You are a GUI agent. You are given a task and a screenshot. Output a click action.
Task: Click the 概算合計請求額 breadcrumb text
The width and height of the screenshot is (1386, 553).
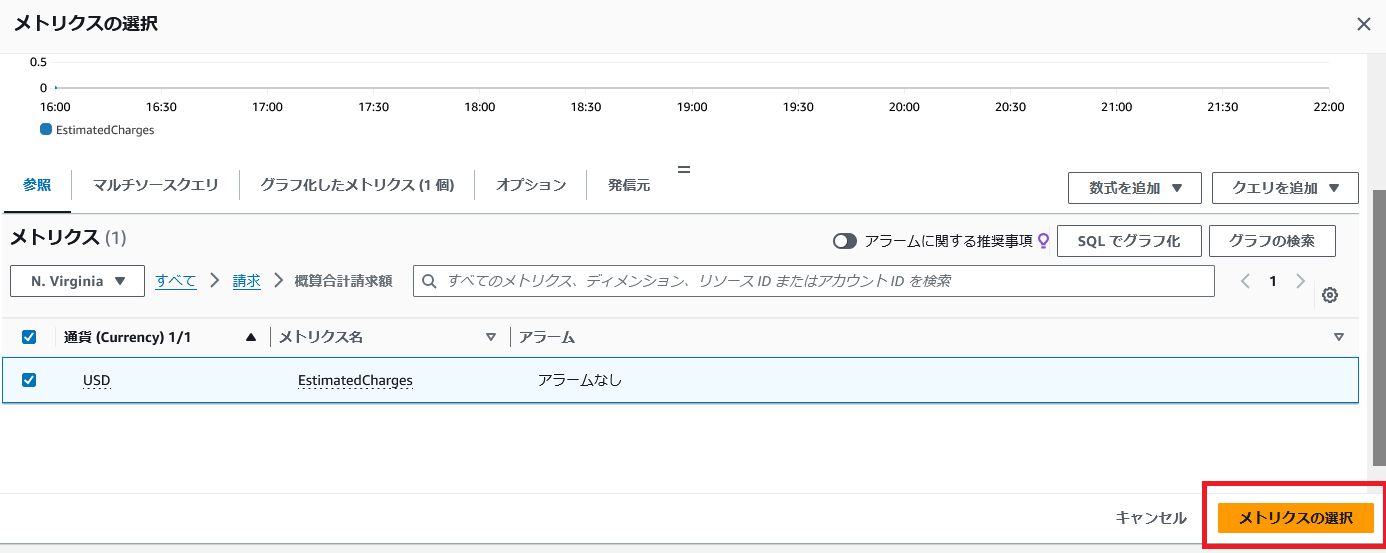coord(344,282)
